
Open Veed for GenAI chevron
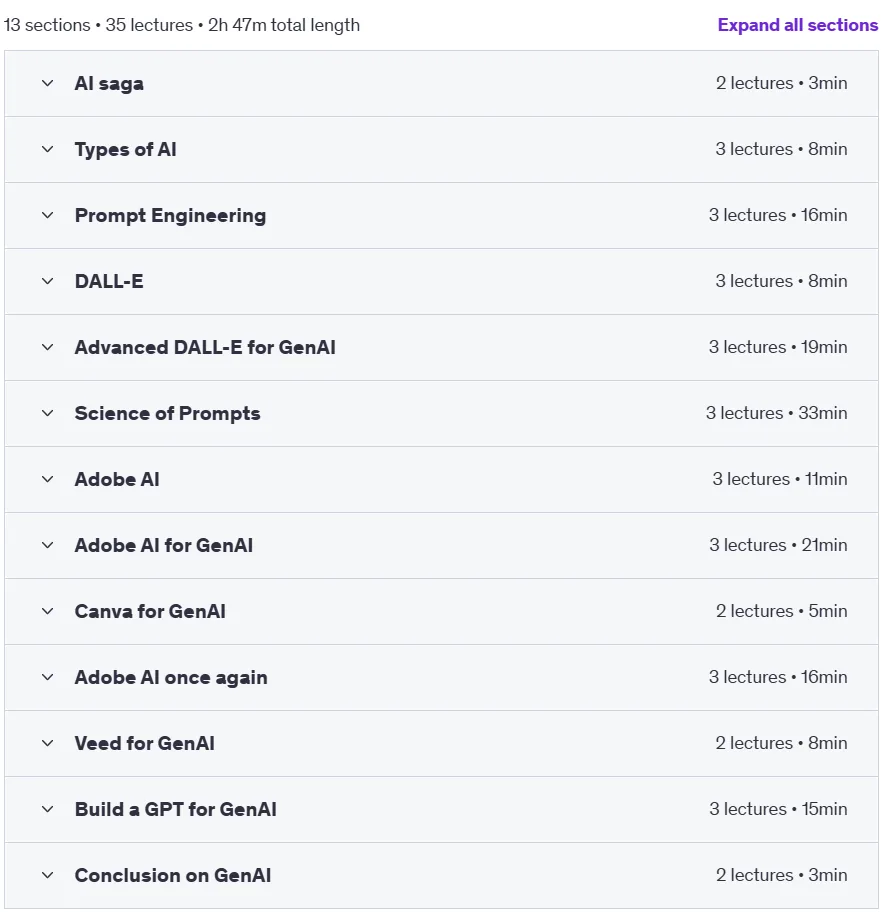[48, 743]
